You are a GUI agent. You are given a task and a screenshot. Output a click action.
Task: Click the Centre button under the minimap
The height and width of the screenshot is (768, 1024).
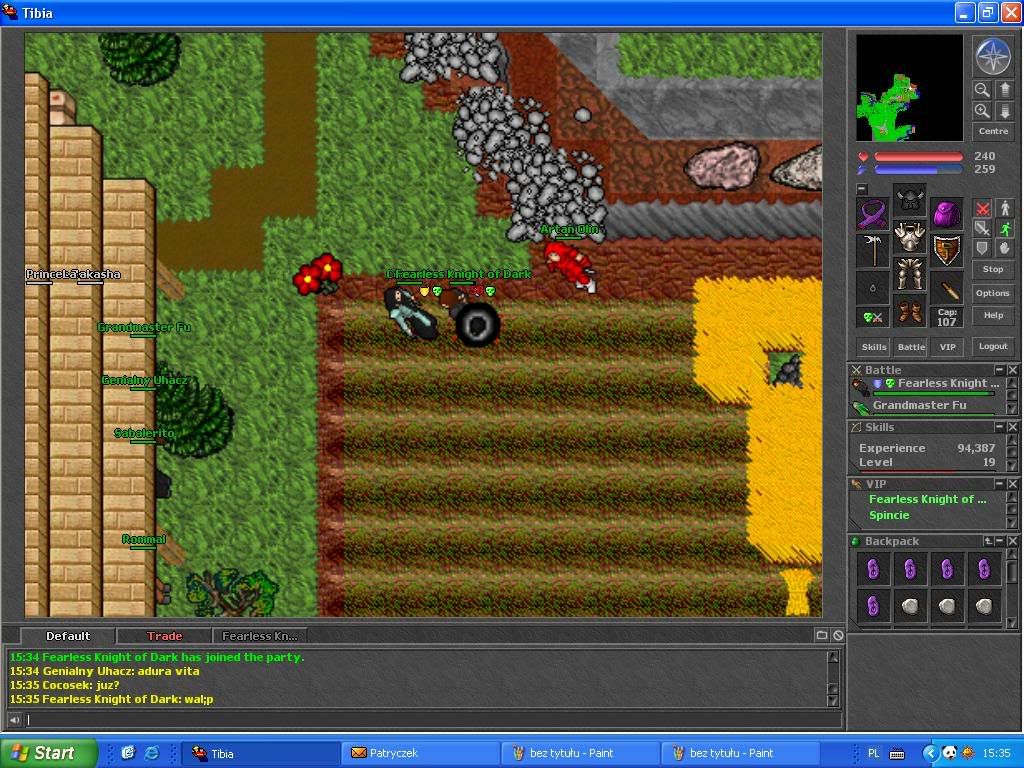click(993, 131)
